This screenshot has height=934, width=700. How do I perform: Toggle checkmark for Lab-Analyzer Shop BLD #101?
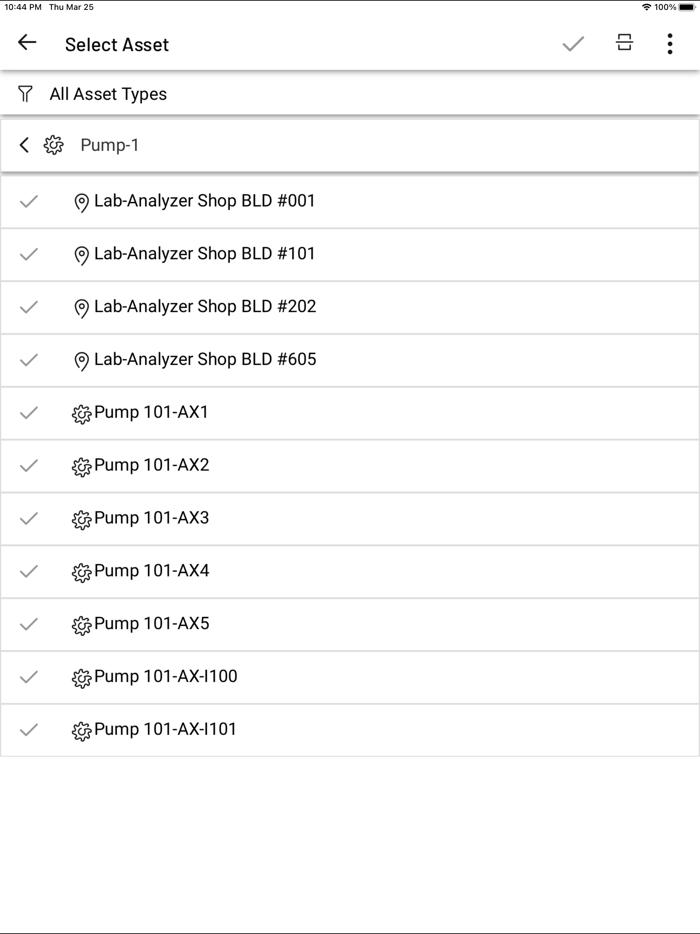(29, 254)
